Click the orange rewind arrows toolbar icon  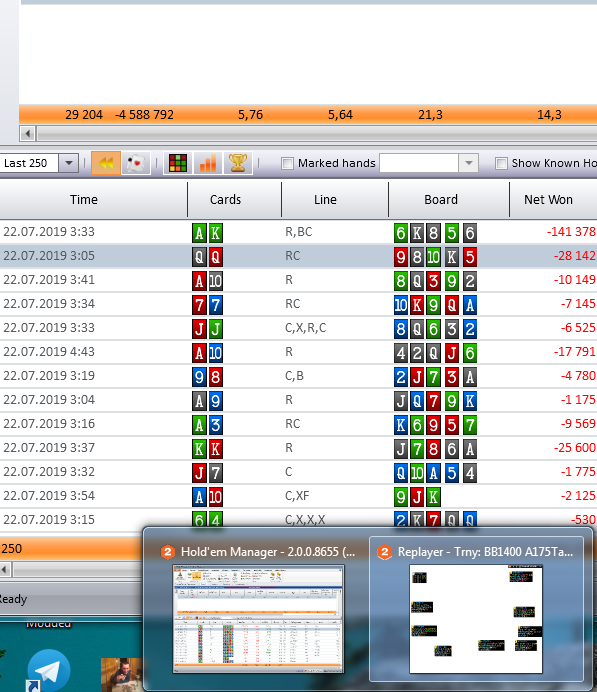(106, 163)
